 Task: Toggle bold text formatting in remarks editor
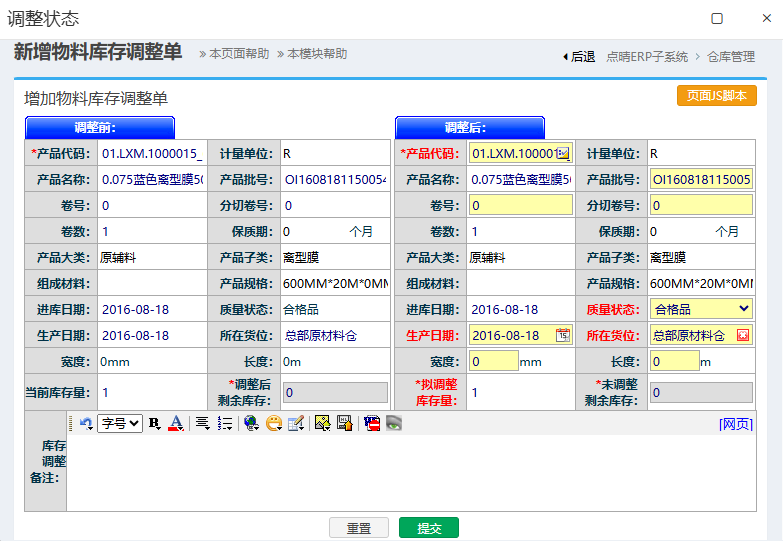pyautogui.click(x=154, y=423)
